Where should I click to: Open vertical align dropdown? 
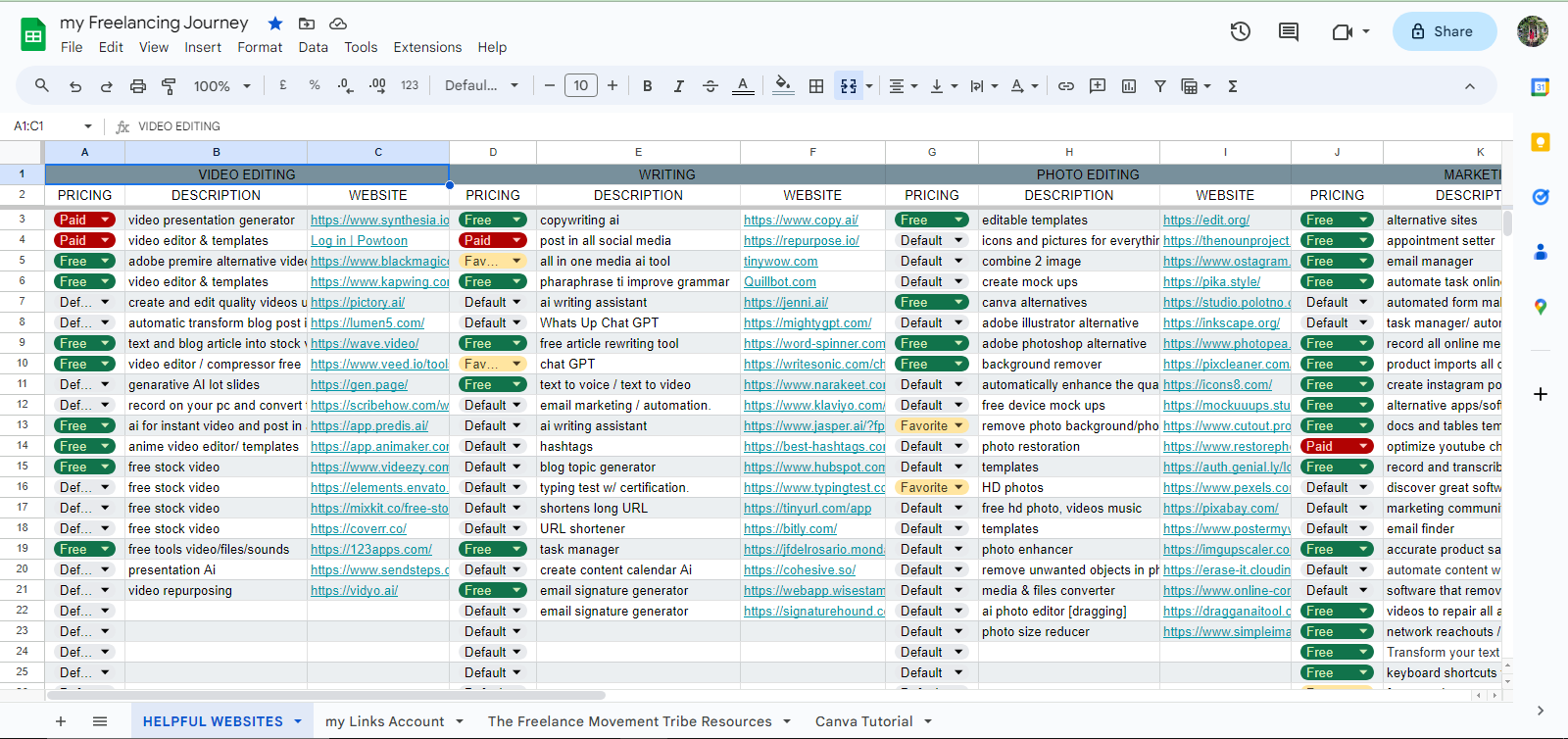click(x=943, y=86)
